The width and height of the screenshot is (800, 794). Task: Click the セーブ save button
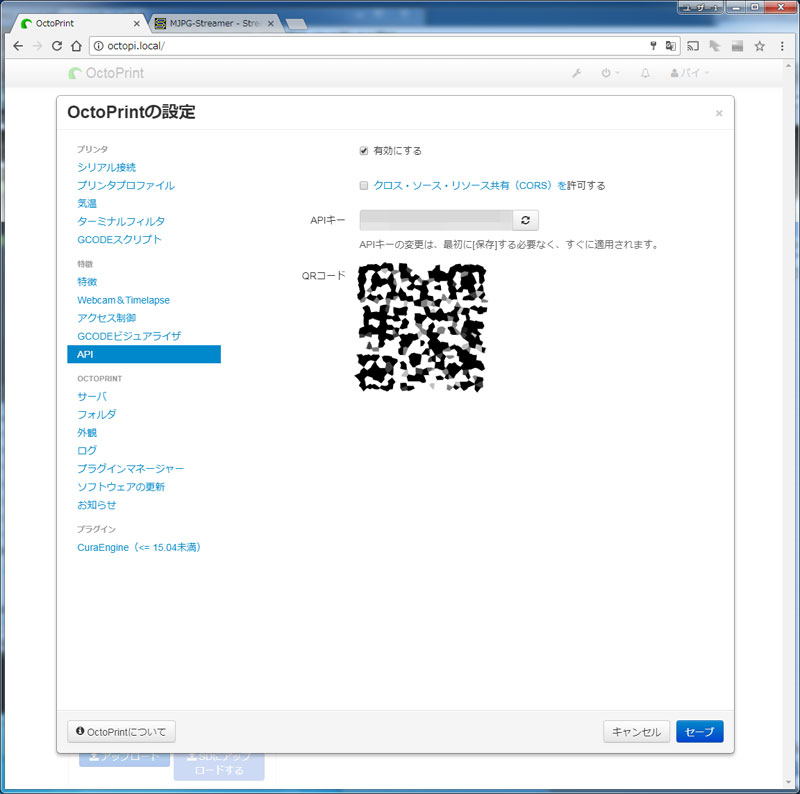click(x=699, y=732)
